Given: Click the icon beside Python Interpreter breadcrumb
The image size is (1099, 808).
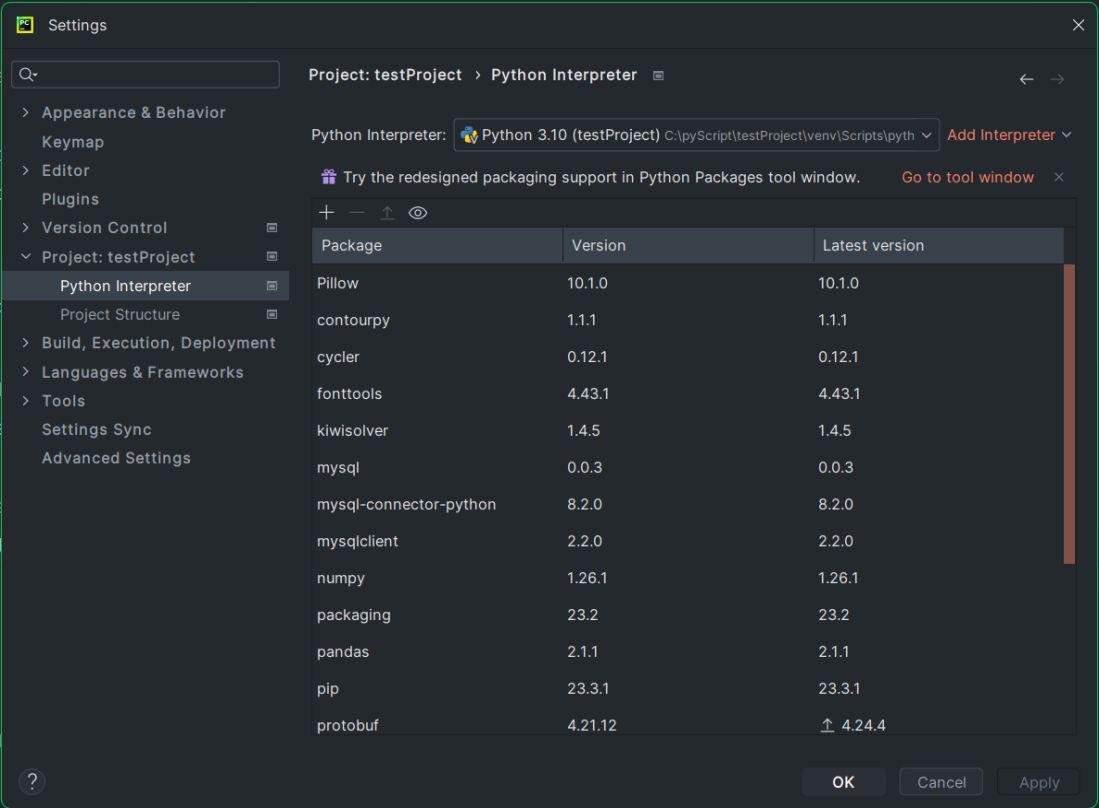Looking at the screenshot, I should (x=658, y=75).
